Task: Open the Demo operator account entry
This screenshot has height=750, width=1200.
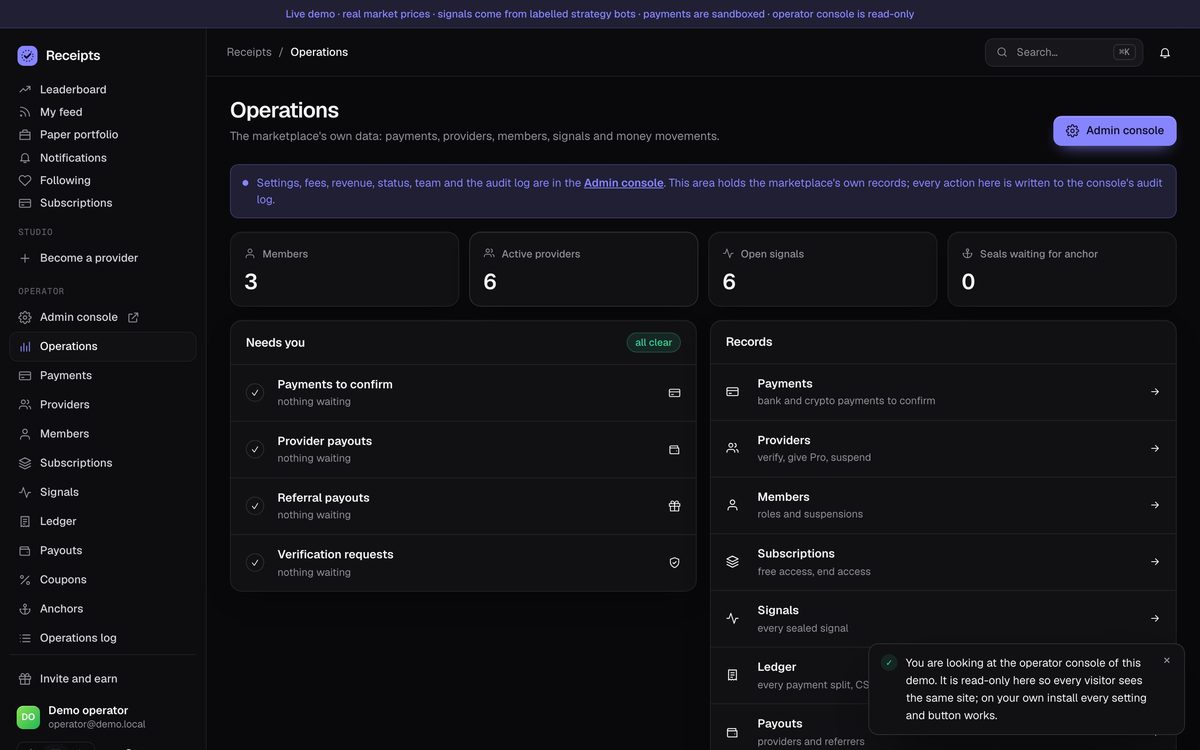Action: click(102, 717)
